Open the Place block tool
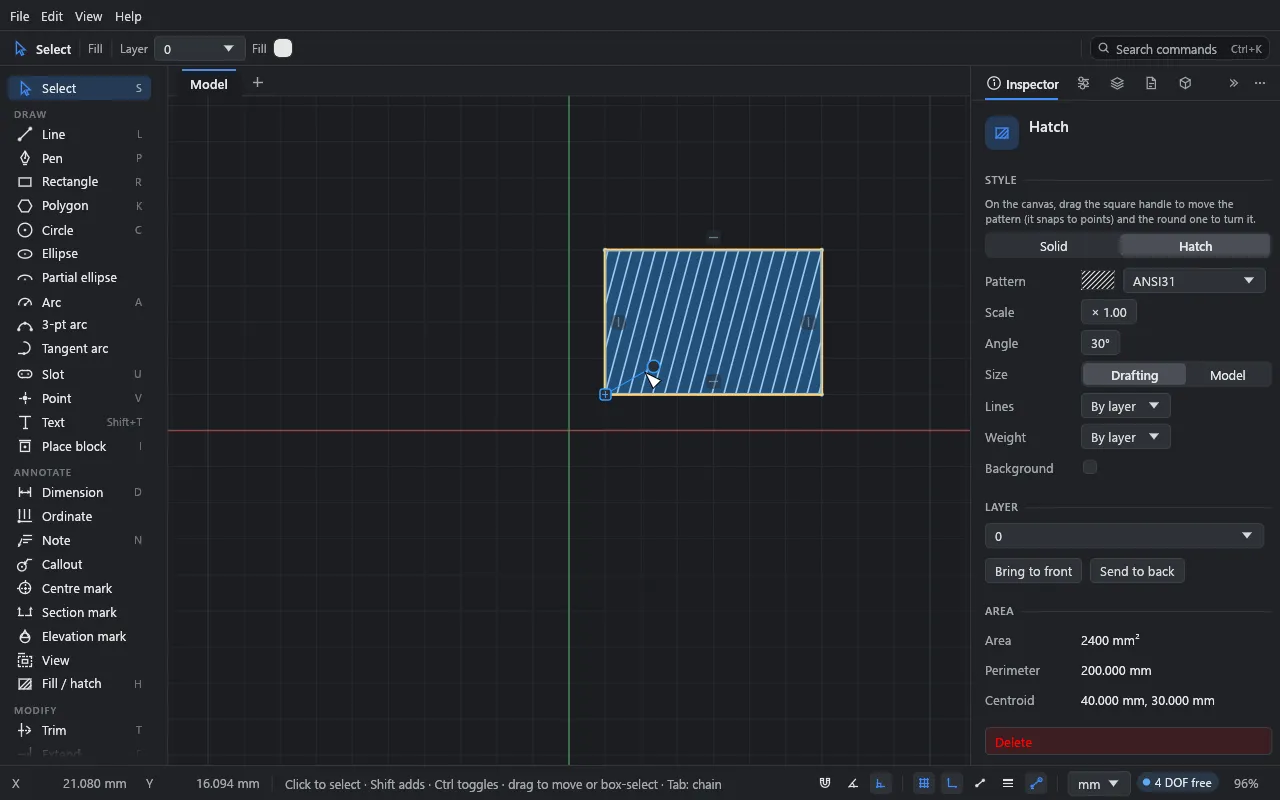This screenshot has height=800, width=1280. coord(79,446)
